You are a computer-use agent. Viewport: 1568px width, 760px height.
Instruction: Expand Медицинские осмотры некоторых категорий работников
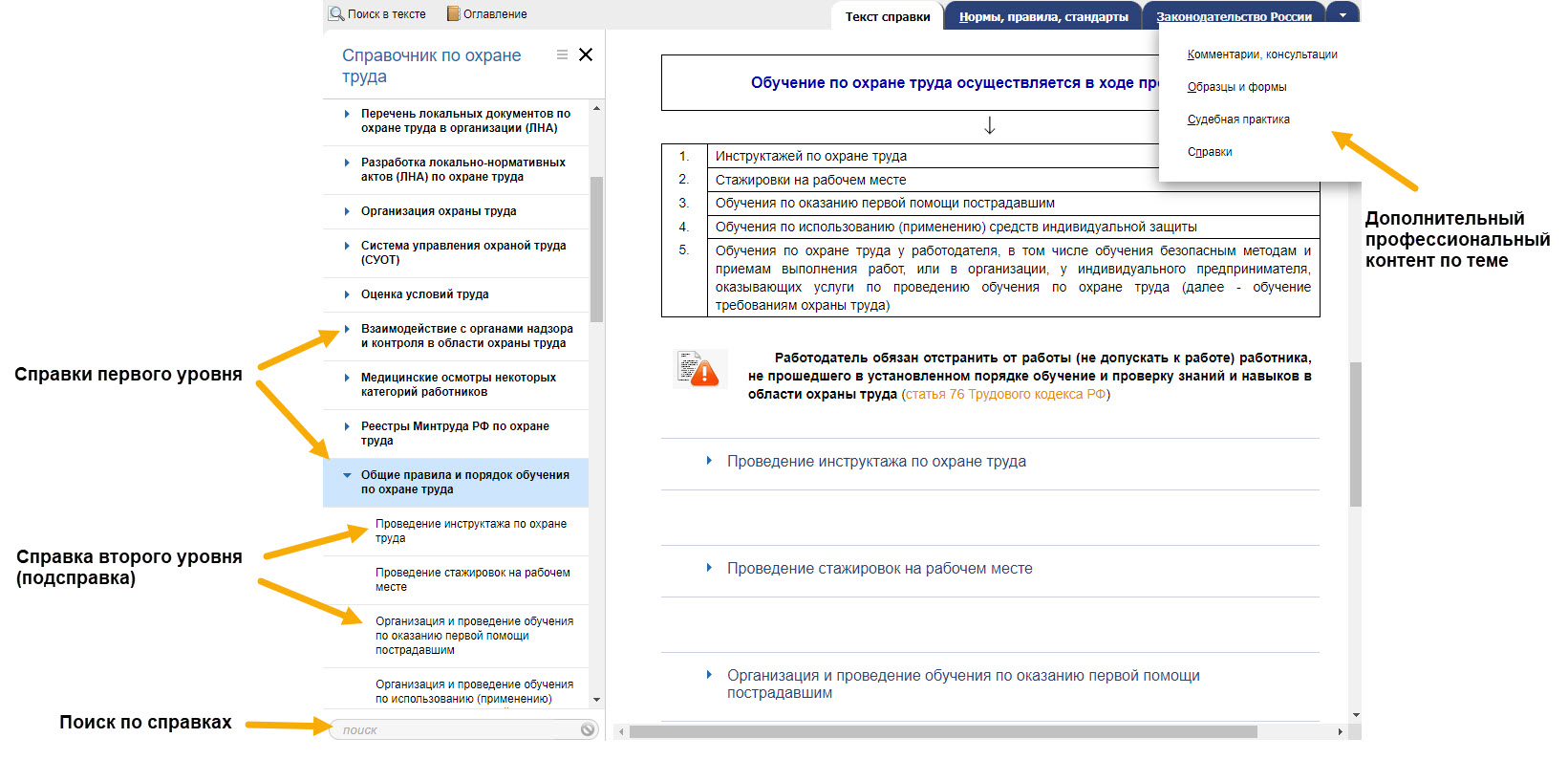coord(347,378)
